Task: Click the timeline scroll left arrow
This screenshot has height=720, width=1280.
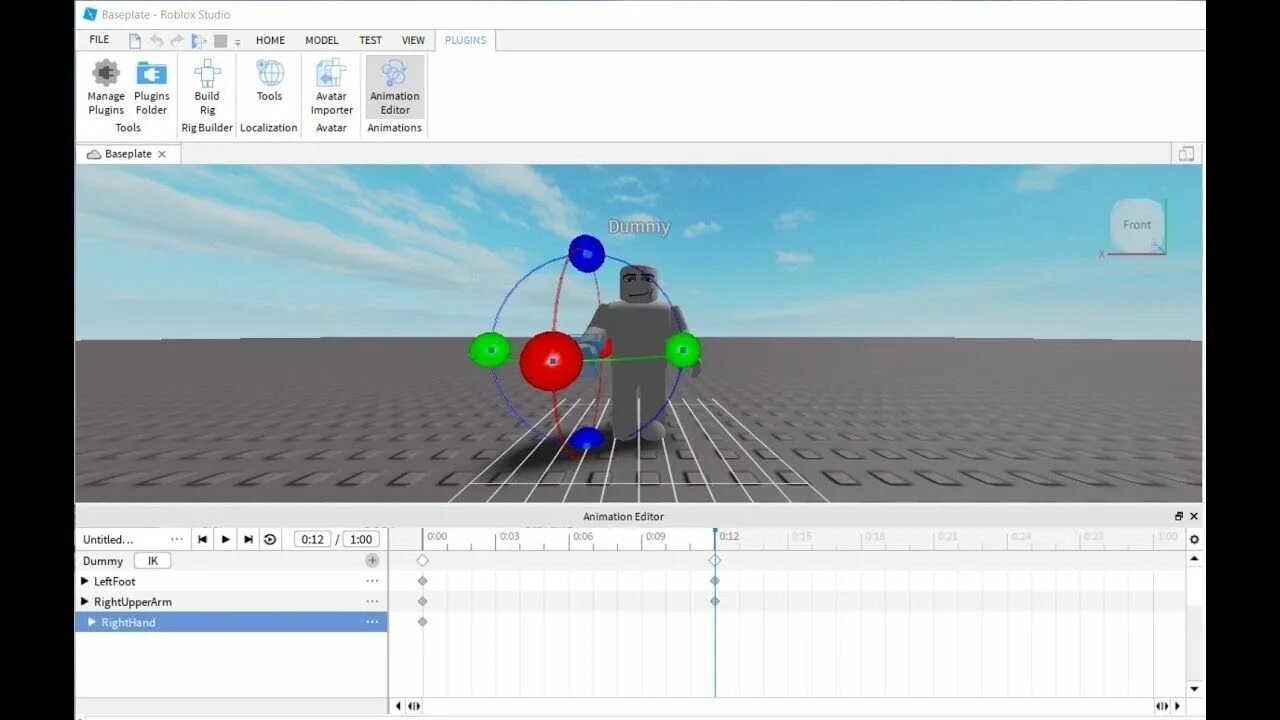Action: pos(398,706)
